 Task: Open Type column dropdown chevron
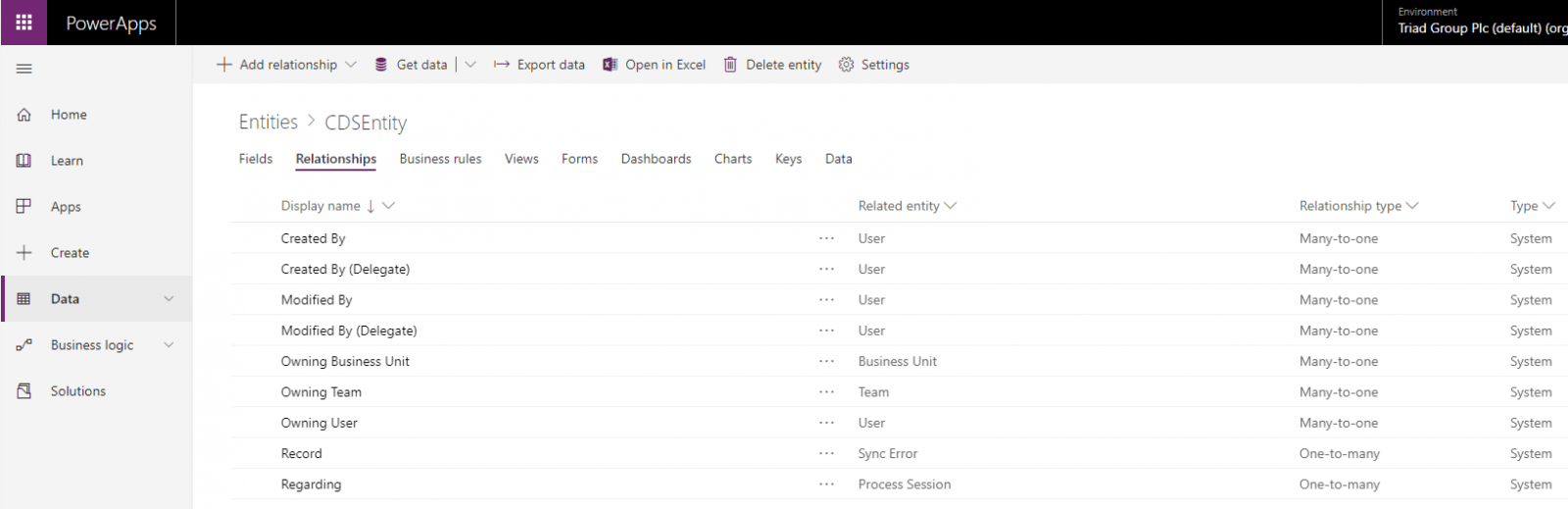coord(1548,206)
